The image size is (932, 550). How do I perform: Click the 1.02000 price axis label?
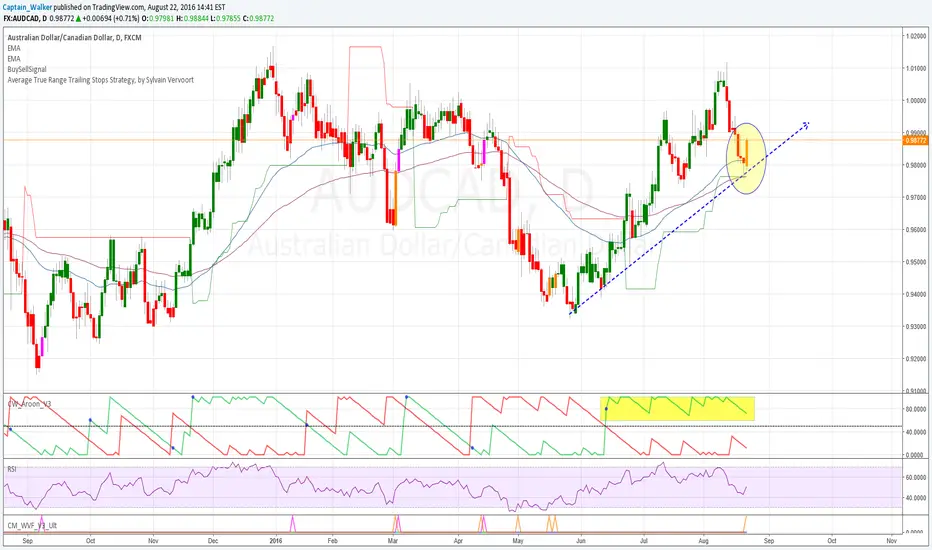pos(916,36)
